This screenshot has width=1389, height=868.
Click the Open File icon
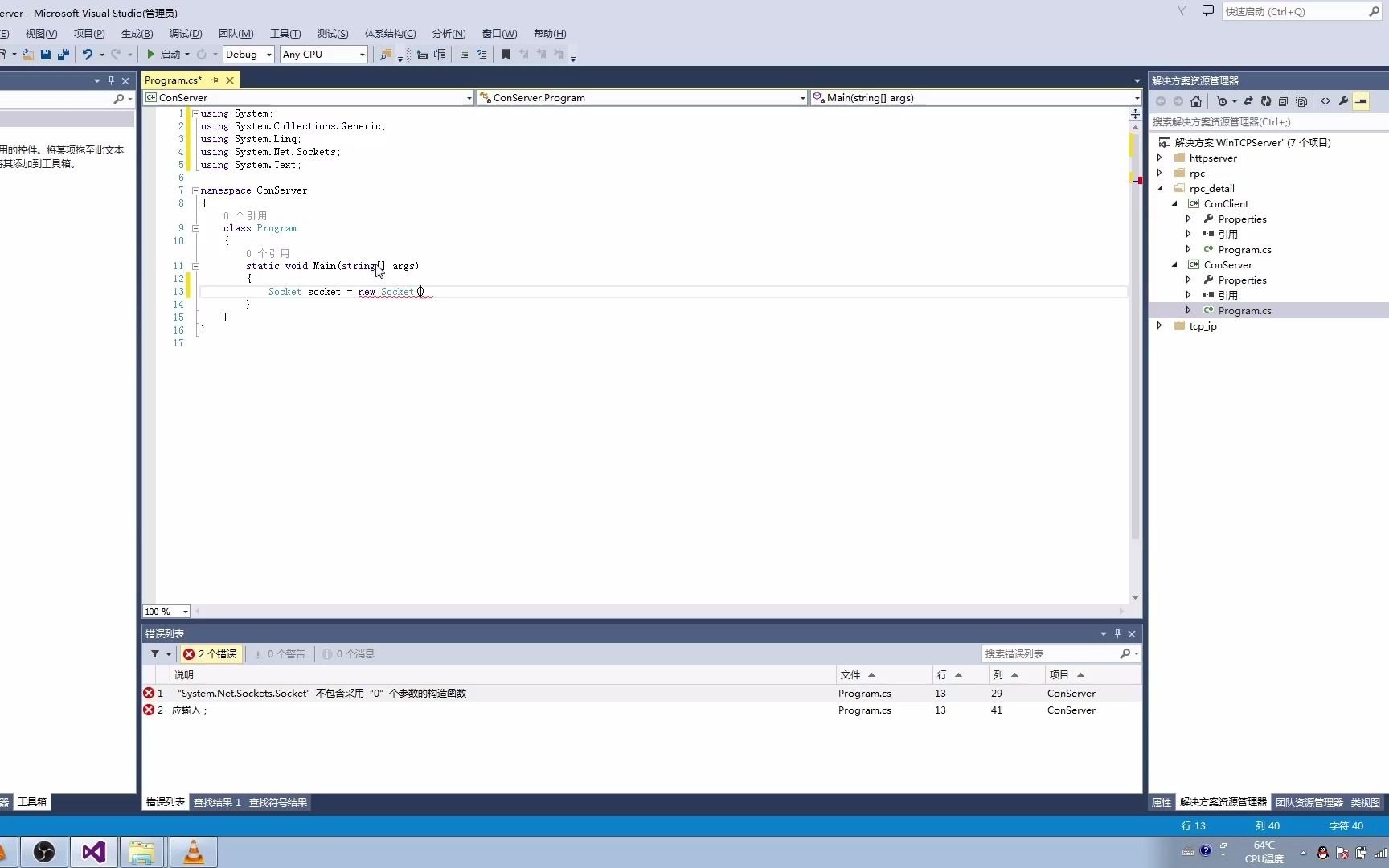click(x=28, y=55)
